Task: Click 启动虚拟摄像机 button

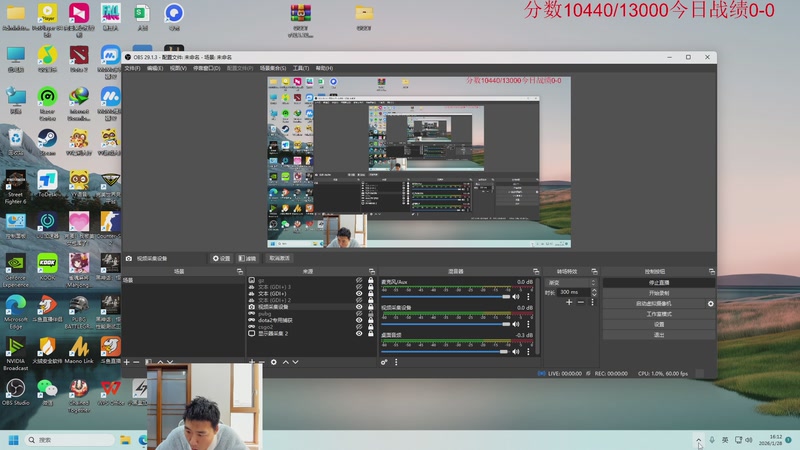Action: 654,304
